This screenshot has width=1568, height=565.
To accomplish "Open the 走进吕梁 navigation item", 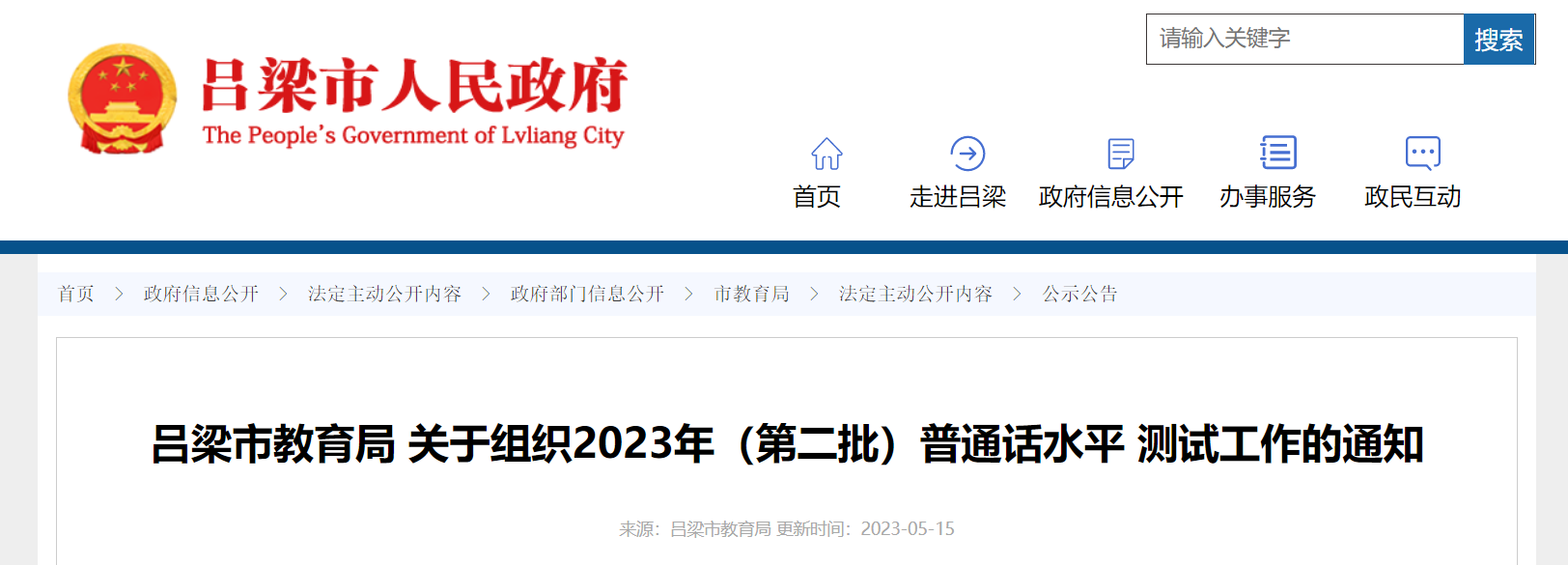I will click(958, 197).
